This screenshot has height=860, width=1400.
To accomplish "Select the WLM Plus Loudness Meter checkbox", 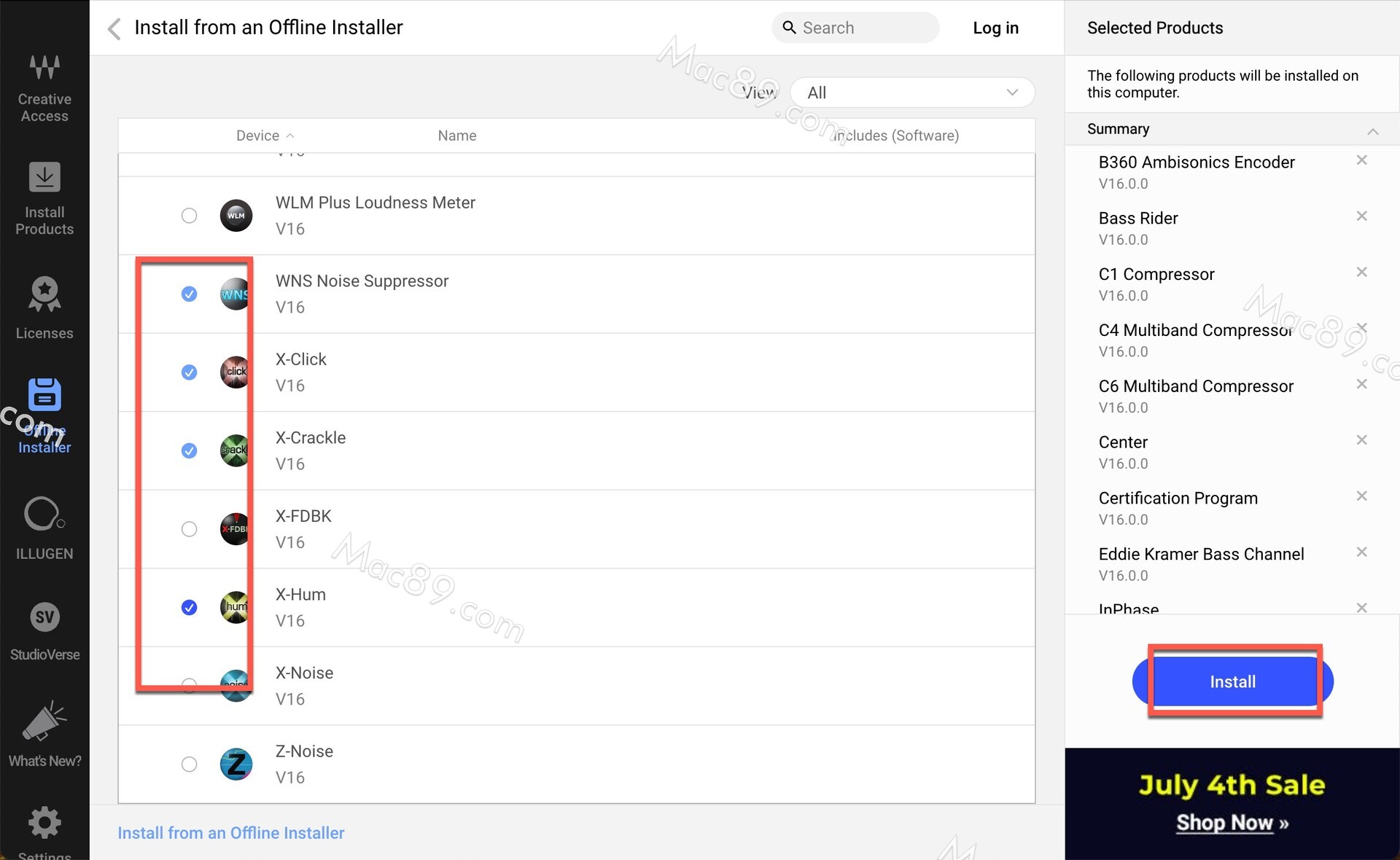I will coord(189,216).
